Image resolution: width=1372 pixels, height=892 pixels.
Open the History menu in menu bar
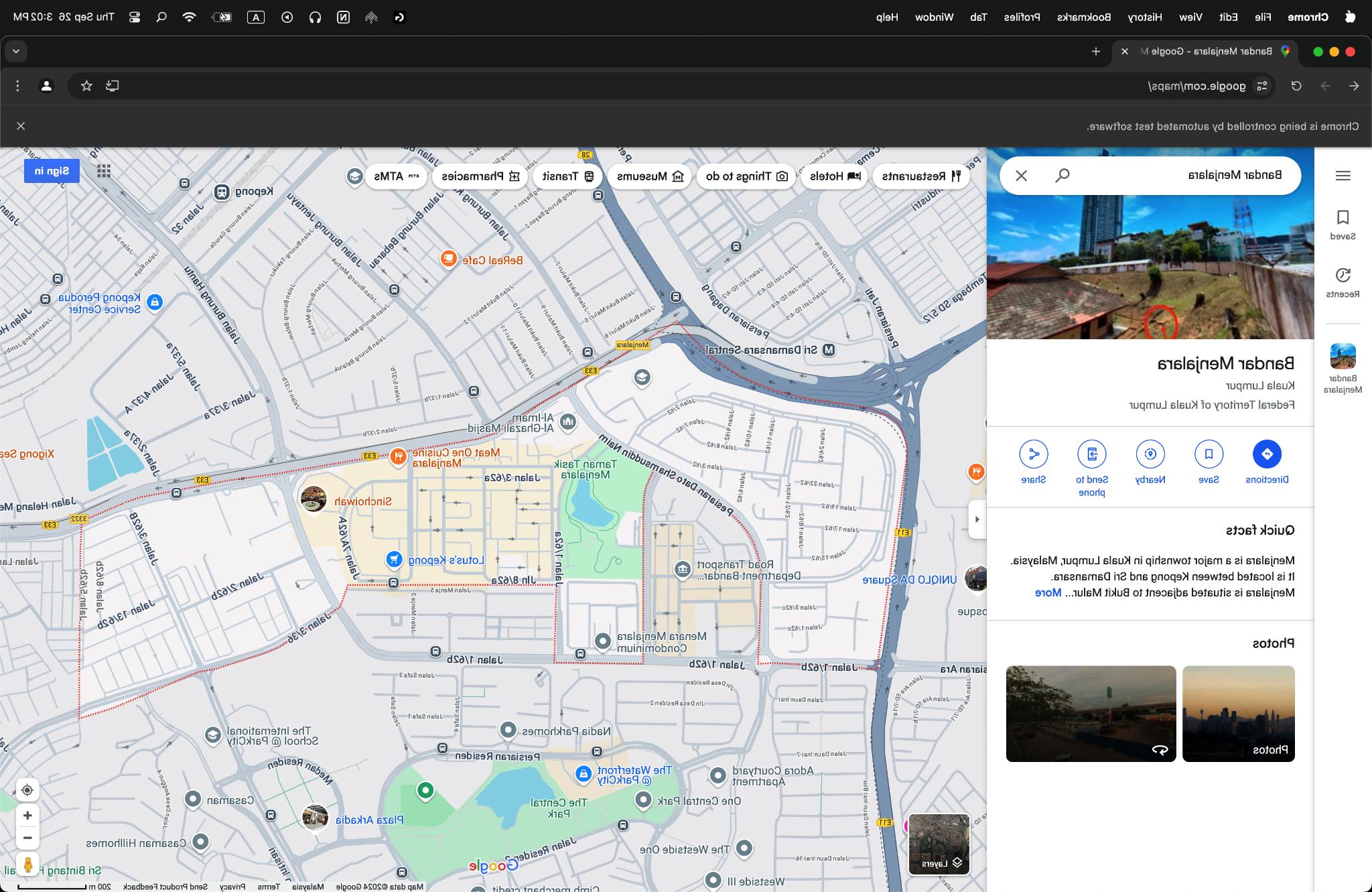pyautogui.click(x=1145, y=17)
